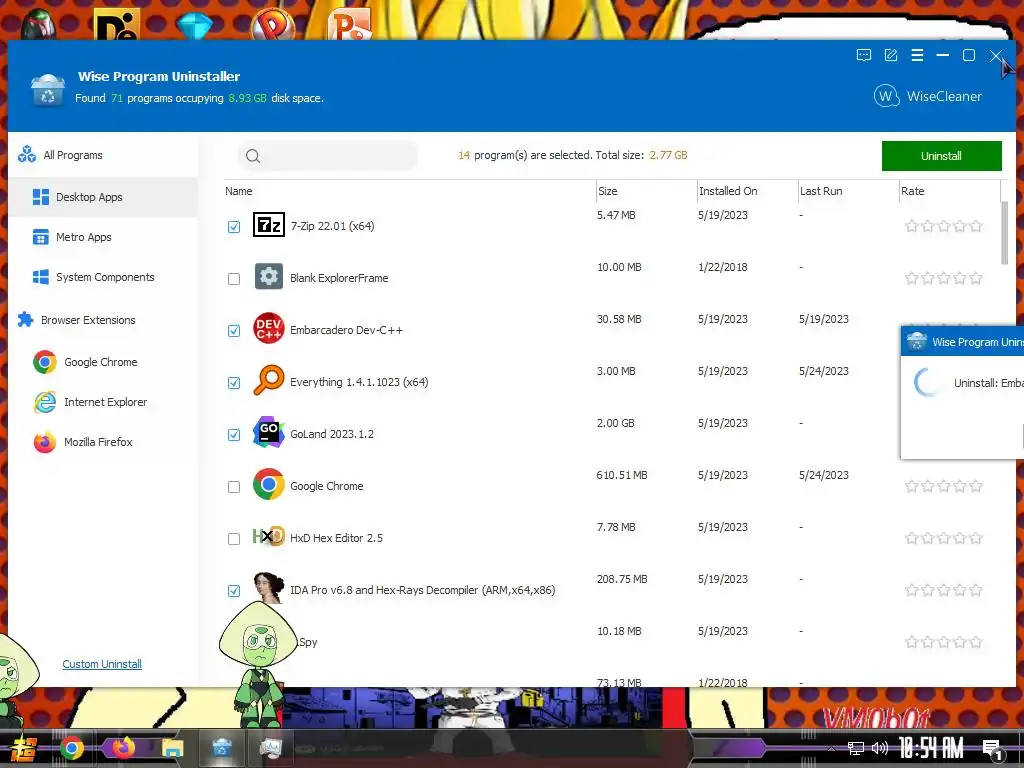Click the Blank ExplorerFrame stars rating

(x=944, y=278)
